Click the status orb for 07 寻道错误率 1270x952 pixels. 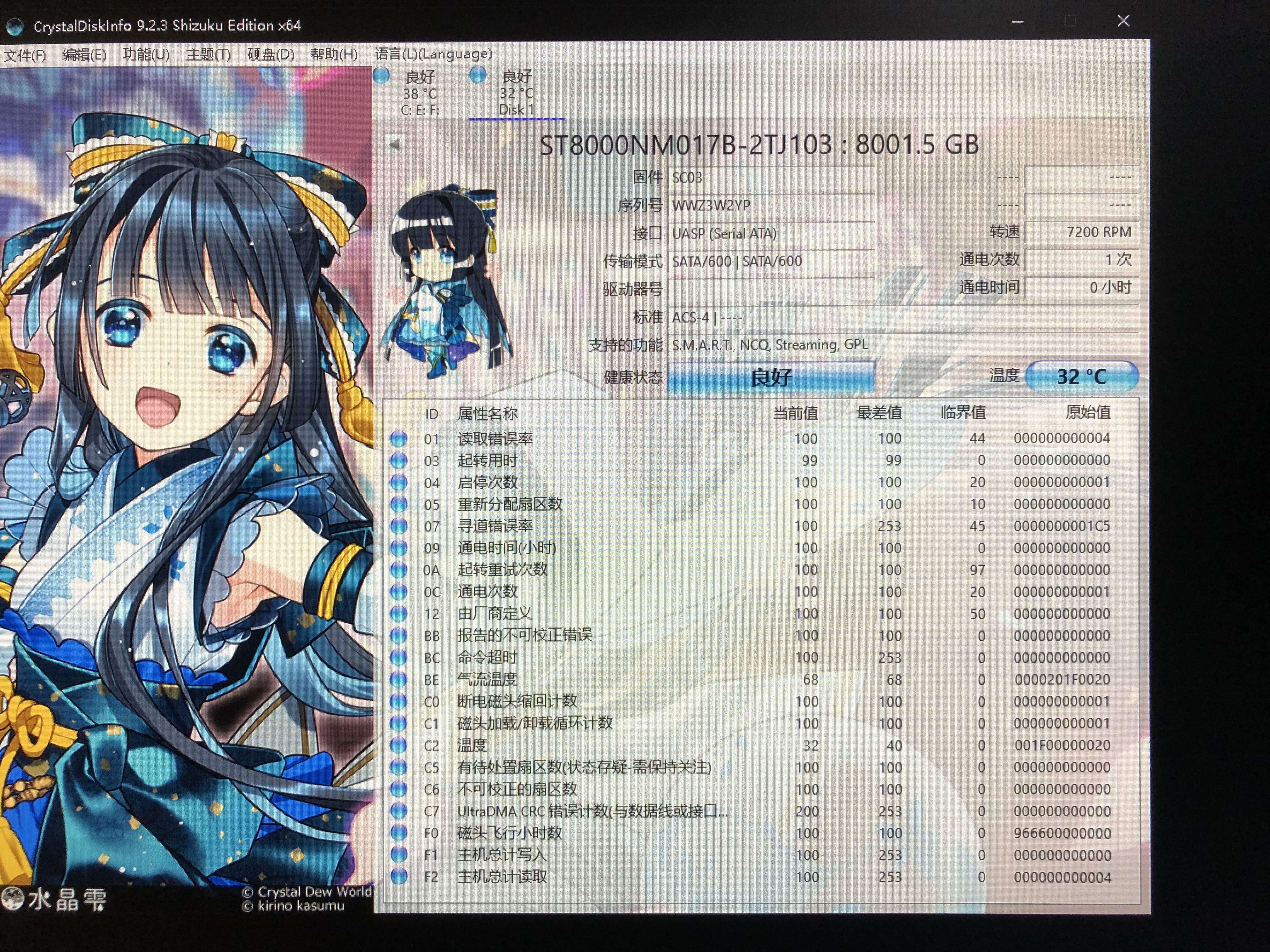tap(398, 526)
